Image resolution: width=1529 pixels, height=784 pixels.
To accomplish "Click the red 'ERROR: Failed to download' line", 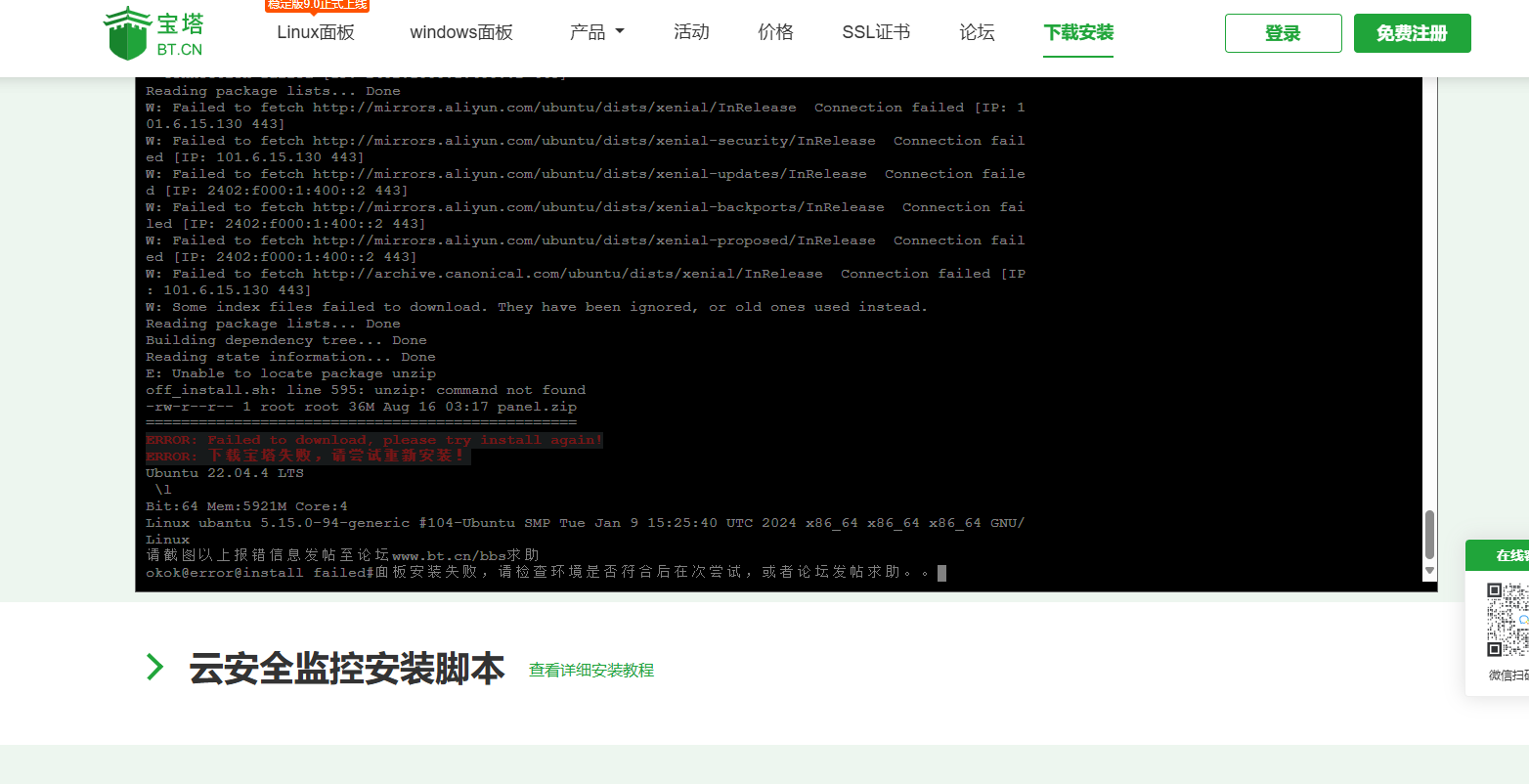I will (374, 440).
